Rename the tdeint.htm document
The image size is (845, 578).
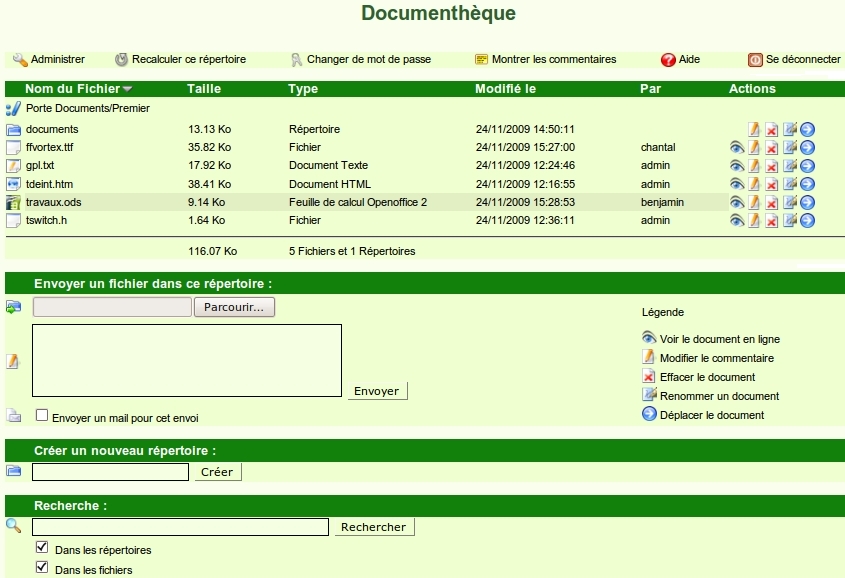[790, 184]
